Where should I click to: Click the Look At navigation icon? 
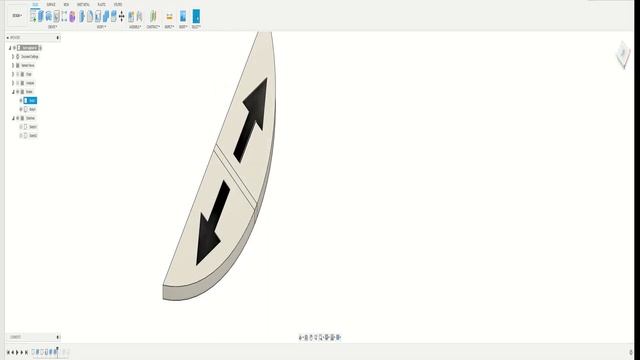(x=306, y=338)
